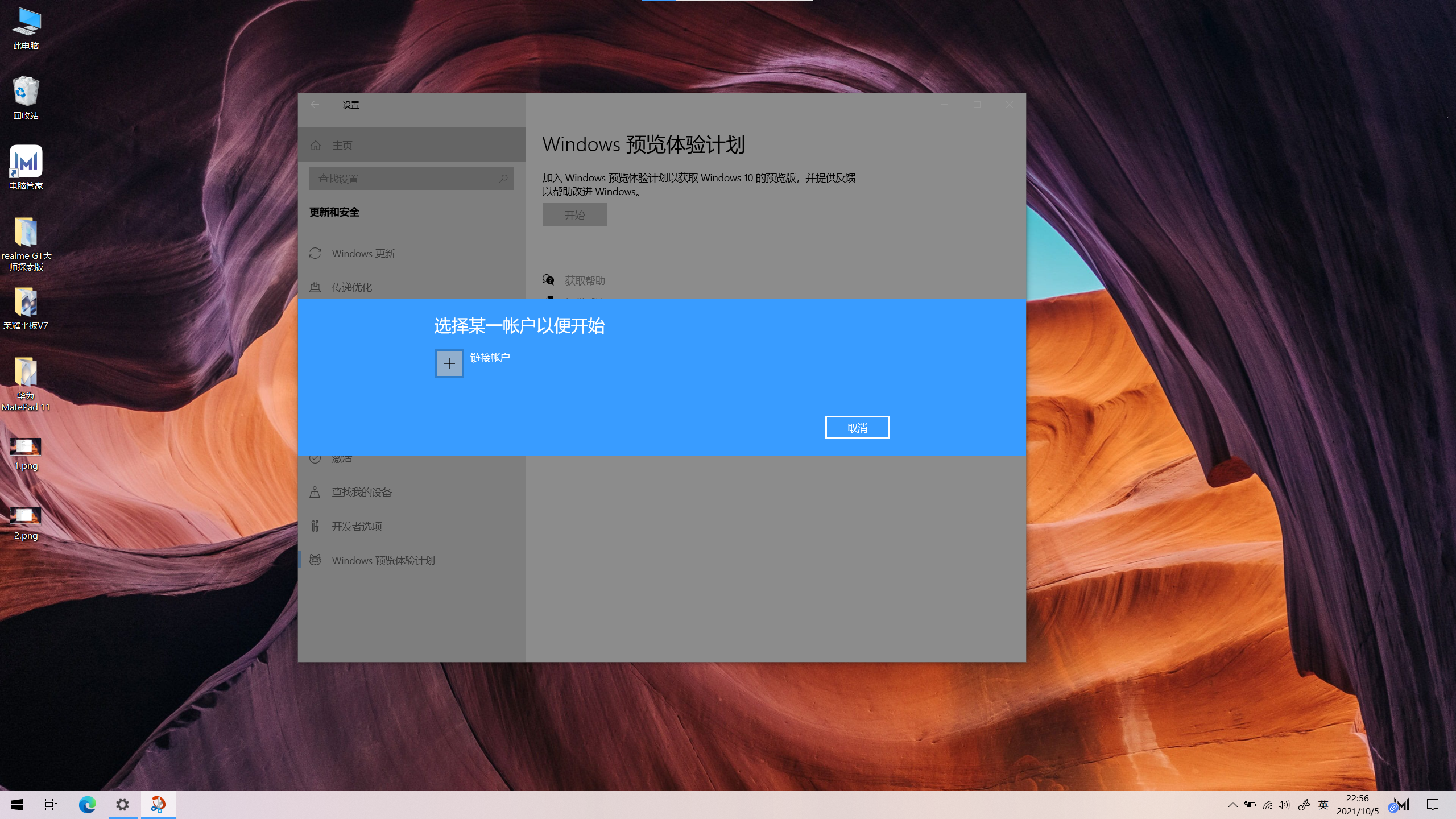Select the 1.png file on the desktop
This screenshot has width=1456, height=819.
(26, 454)
